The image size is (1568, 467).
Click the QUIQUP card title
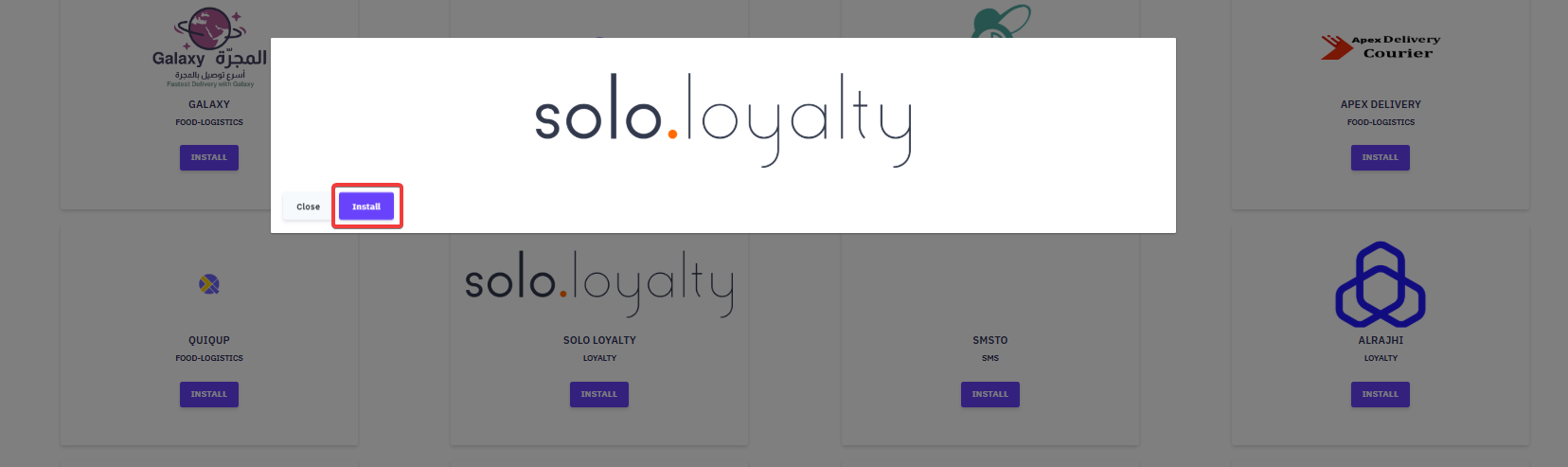point(209,340)
